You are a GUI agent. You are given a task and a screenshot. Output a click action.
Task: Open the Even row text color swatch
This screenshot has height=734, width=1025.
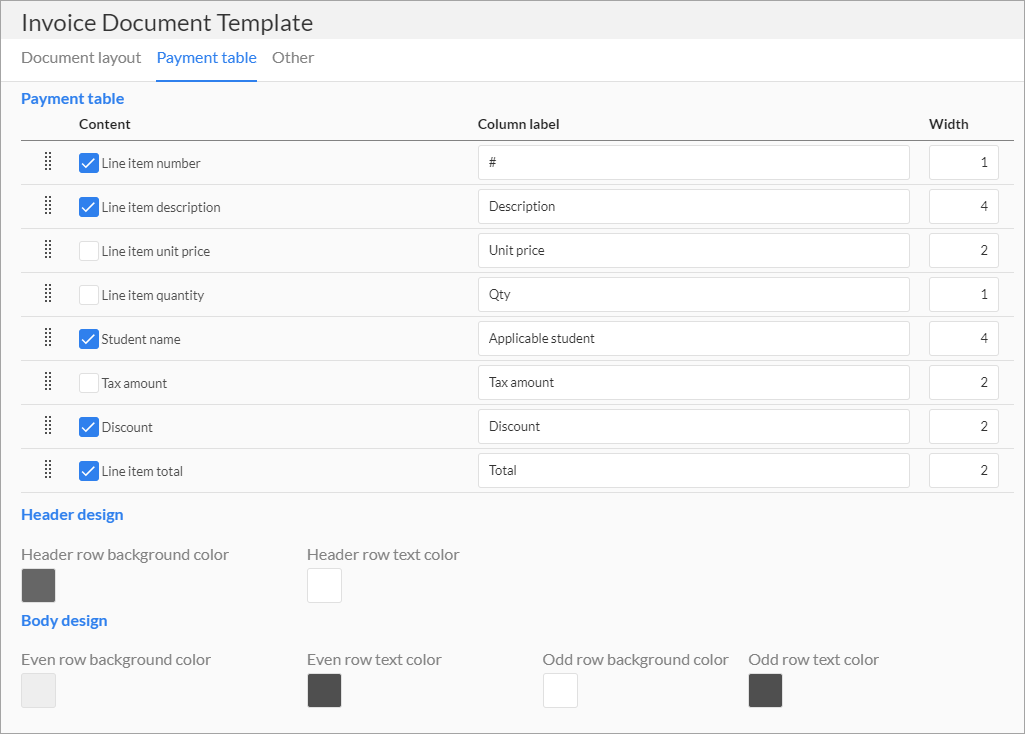[325, 690]
